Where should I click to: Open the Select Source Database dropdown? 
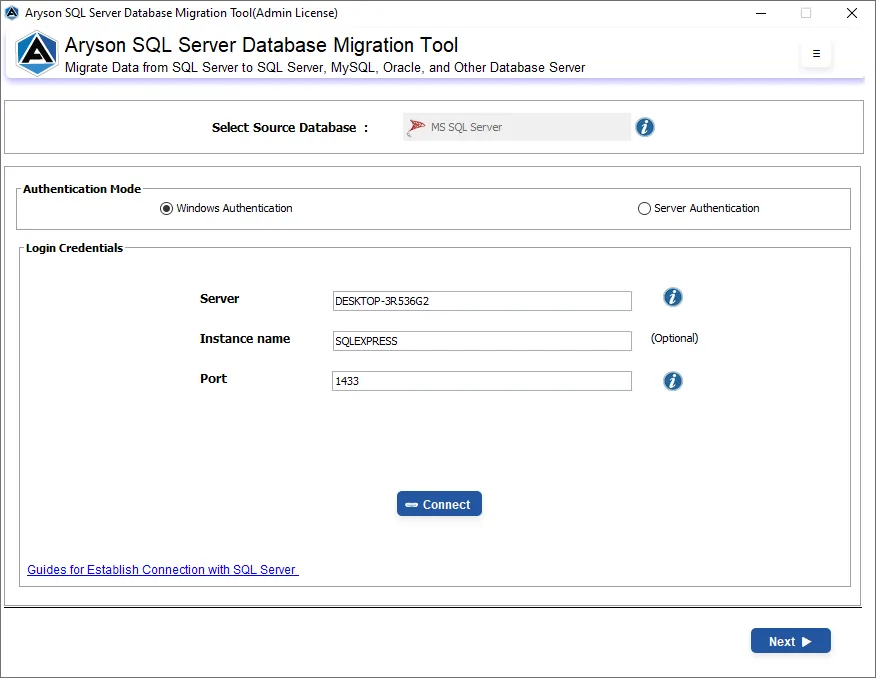(x=516, y=127)
